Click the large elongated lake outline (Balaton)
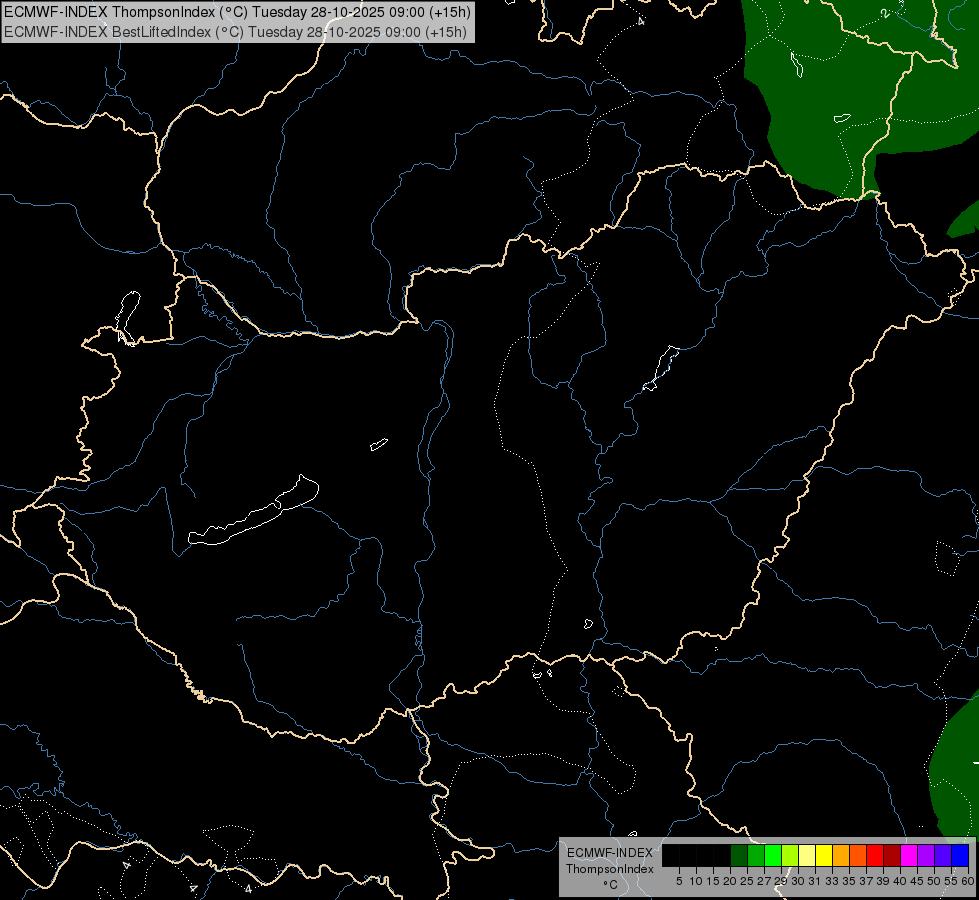The width and height of the screenshot is (979, 900). point(255,512)
